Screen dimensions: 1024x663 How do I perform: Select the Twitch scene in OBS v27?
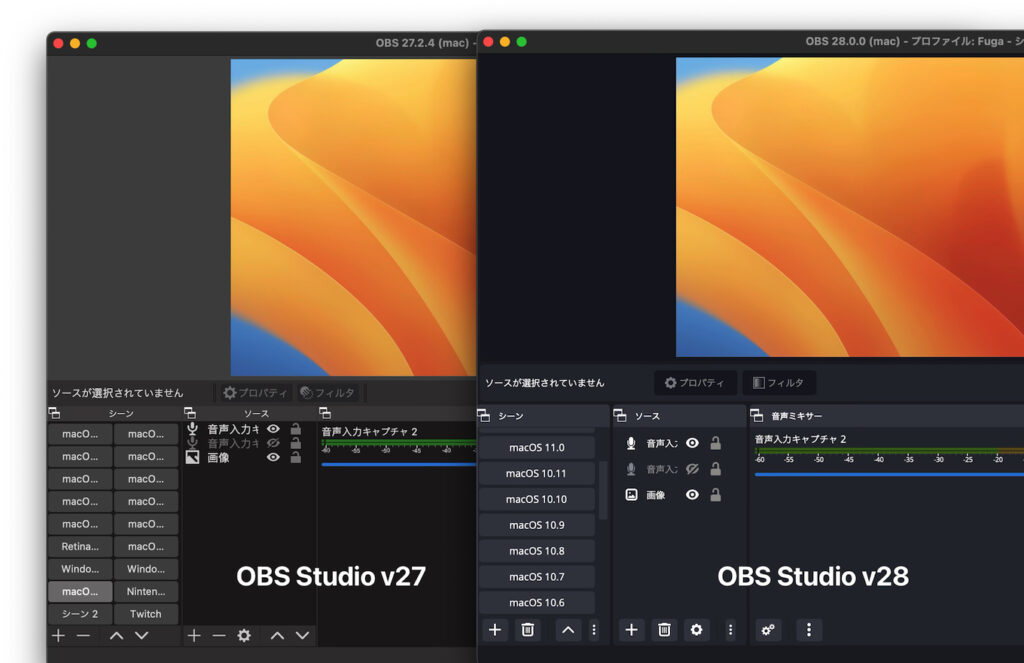point(146,613)
